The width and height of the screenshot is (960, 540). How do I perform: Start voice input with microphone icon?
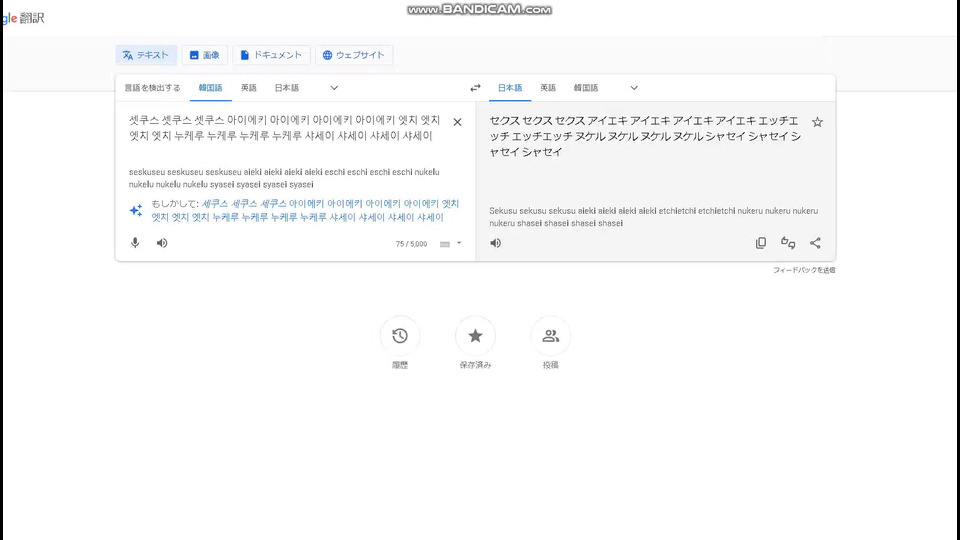[x=135, y=242]
